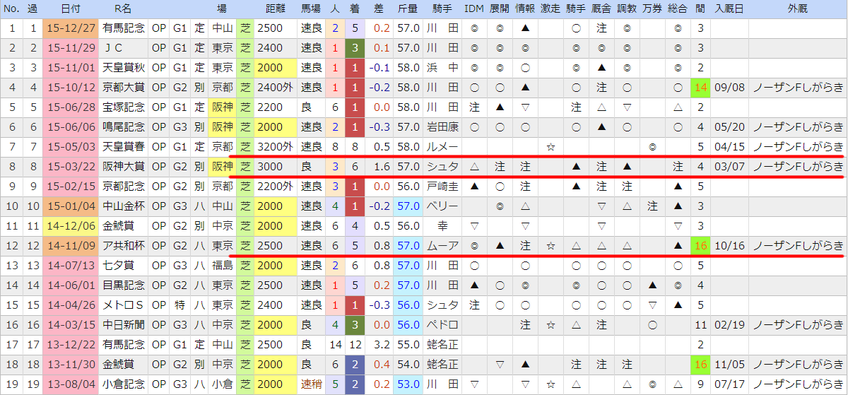Click margin value 3.2
The height and width of the screenshot is (395, 848).
coord(382,344)
